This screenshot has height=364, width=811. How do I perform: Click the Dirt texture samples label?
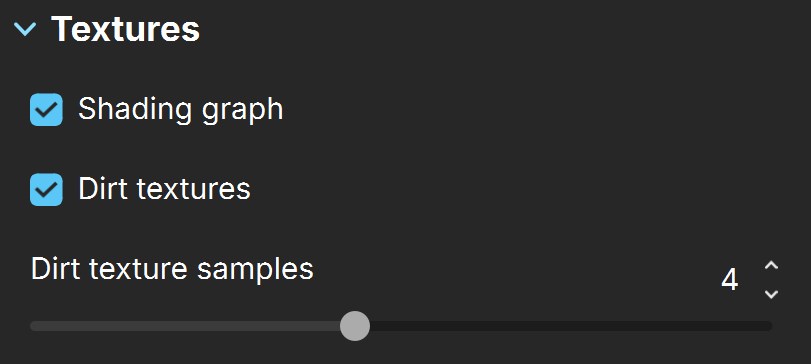[172, 269]
